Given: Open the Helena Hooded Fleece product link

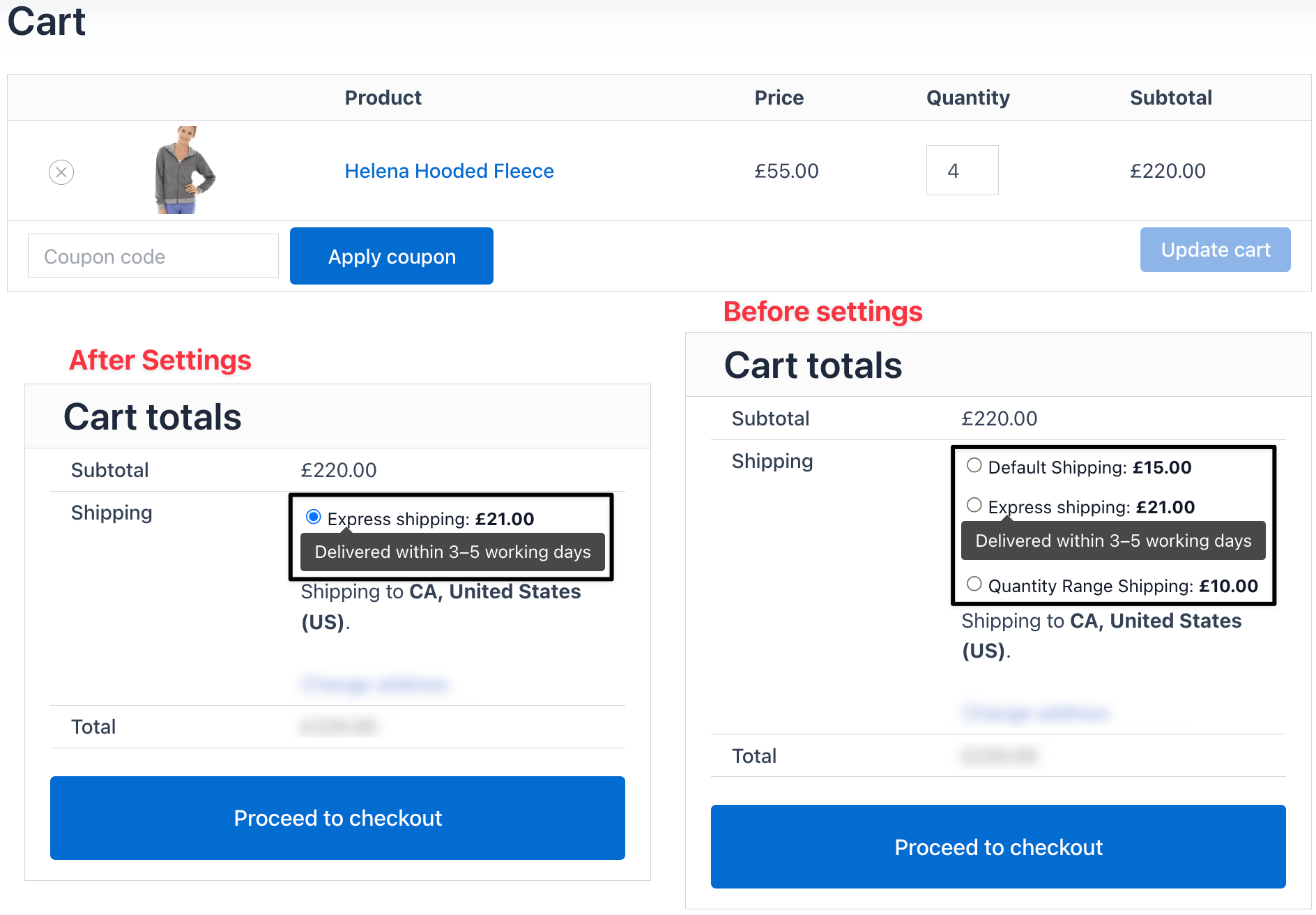Looking at the screenshot, I should tap(449, 171).
